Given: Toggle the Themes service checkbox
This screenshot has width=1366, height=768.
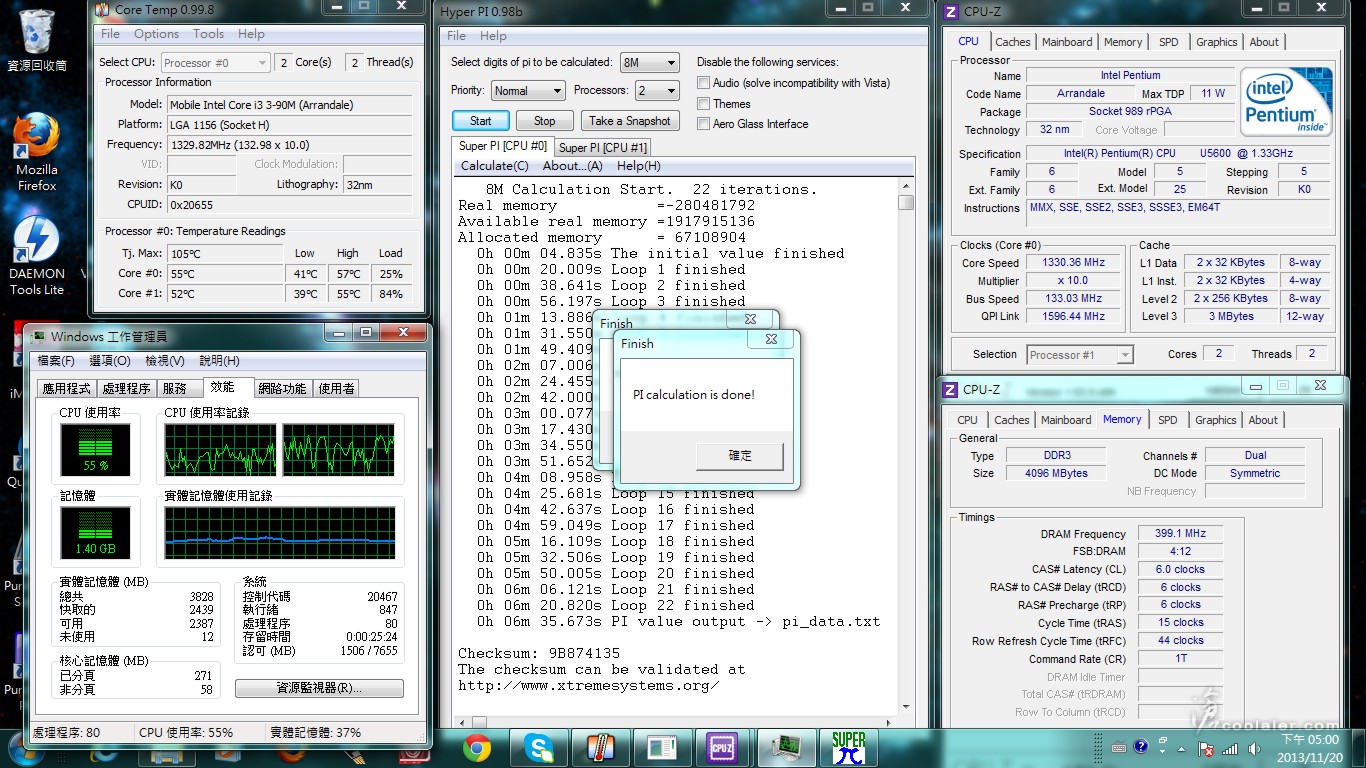Looking at the screenshot, I should tap(704, 104).
